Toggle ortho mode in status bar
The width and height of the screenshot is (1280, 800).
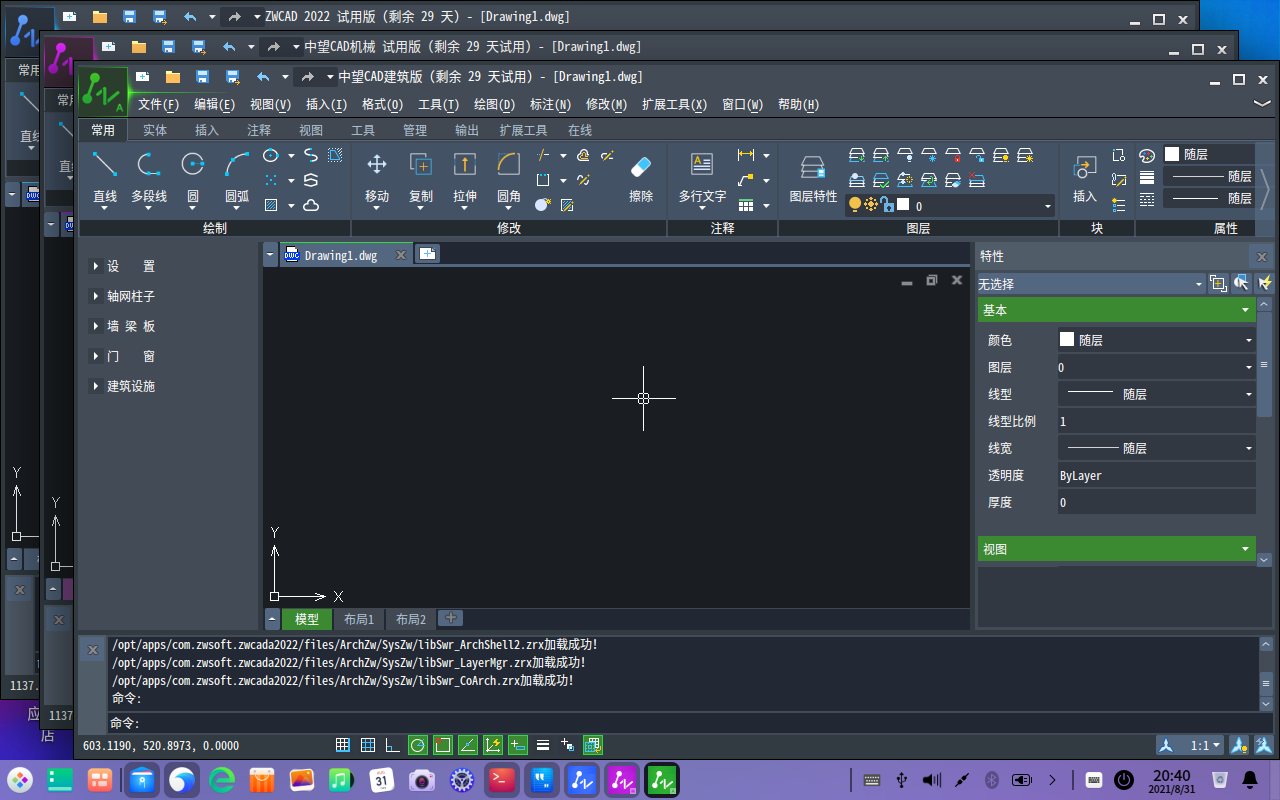pos(393,745)
